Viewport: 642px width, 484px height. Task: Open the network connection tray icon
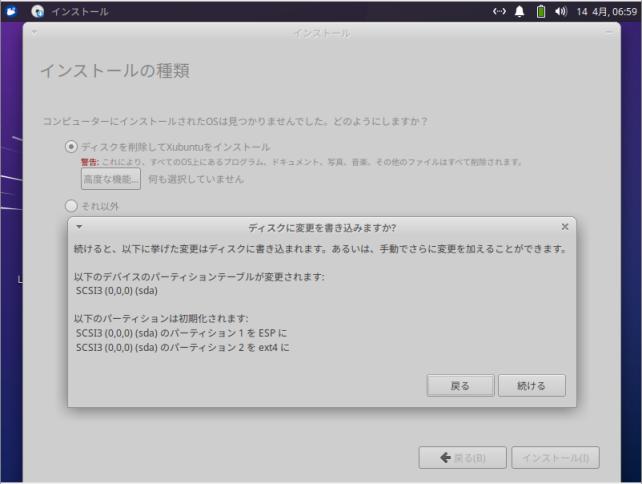coord(499,11)
